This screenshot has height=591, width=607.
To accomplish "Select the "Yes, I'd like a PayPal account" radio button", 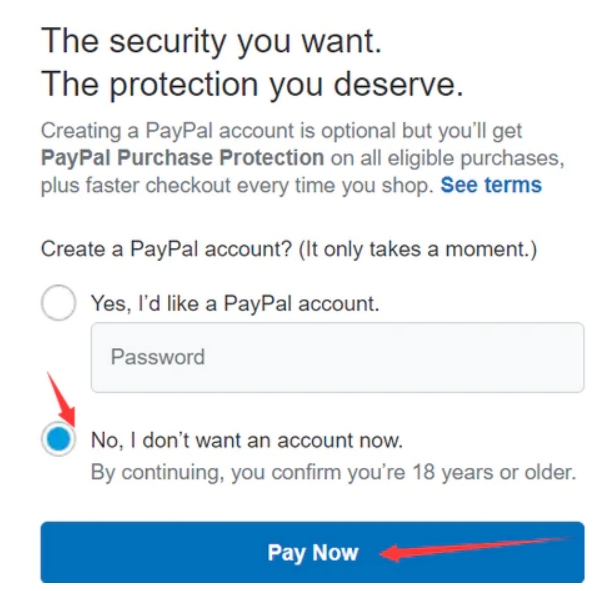I will tap(59, 304).
